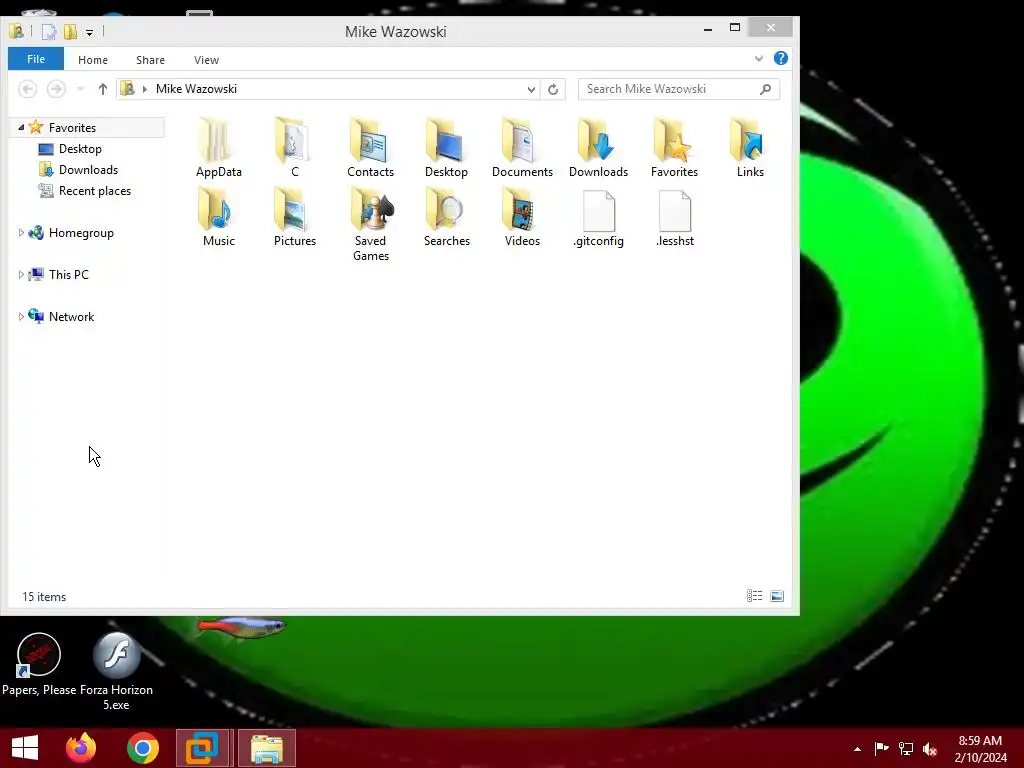This screenshot has width=1024, height=768.
Task: Open the Music folder
Action: [218, 217]
